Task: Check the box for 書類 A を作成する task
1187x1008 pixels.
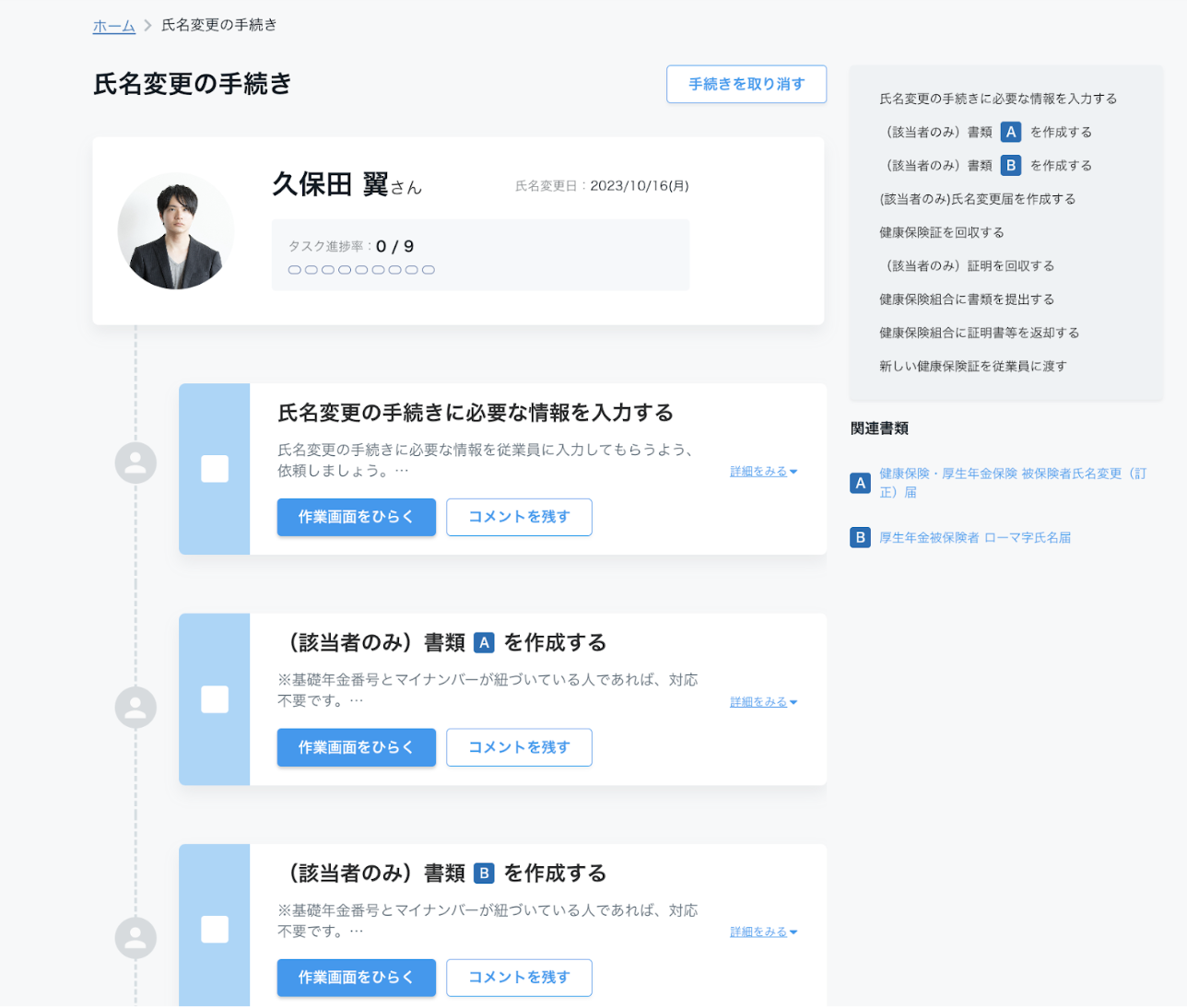Action: tap(215, 699)
